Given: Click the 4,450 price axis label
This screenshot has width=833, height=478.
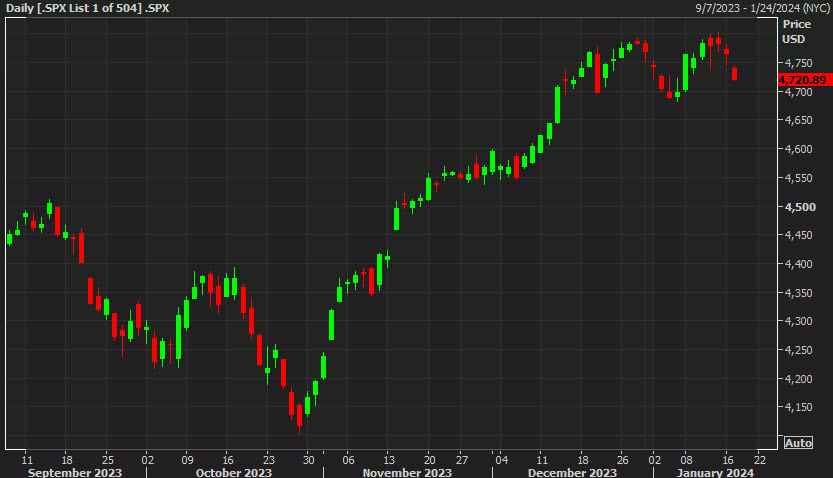Looking at the screenshot, I should (x=798, y=235).
